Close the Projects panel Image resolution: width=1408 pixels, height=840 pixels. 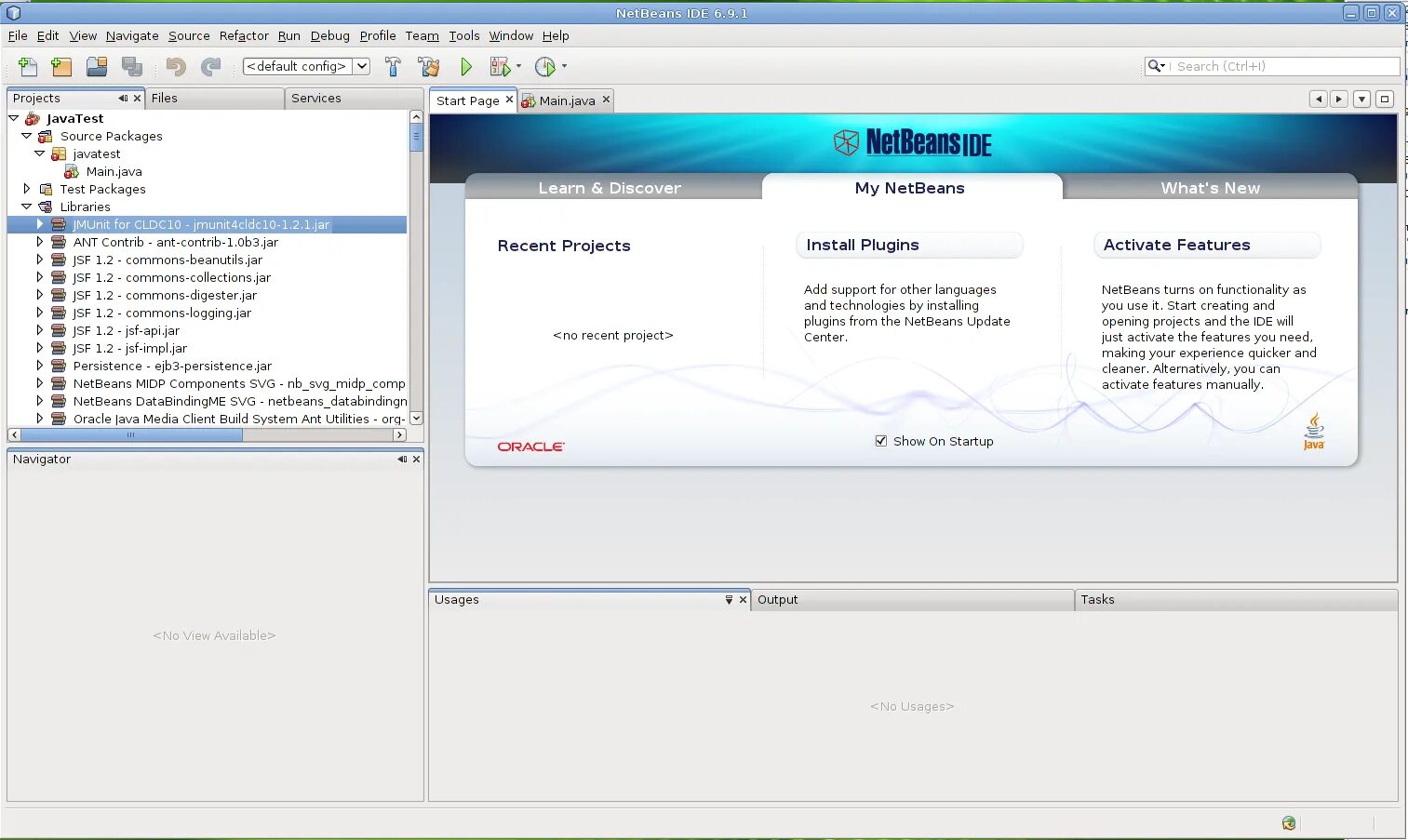(138, 98)
